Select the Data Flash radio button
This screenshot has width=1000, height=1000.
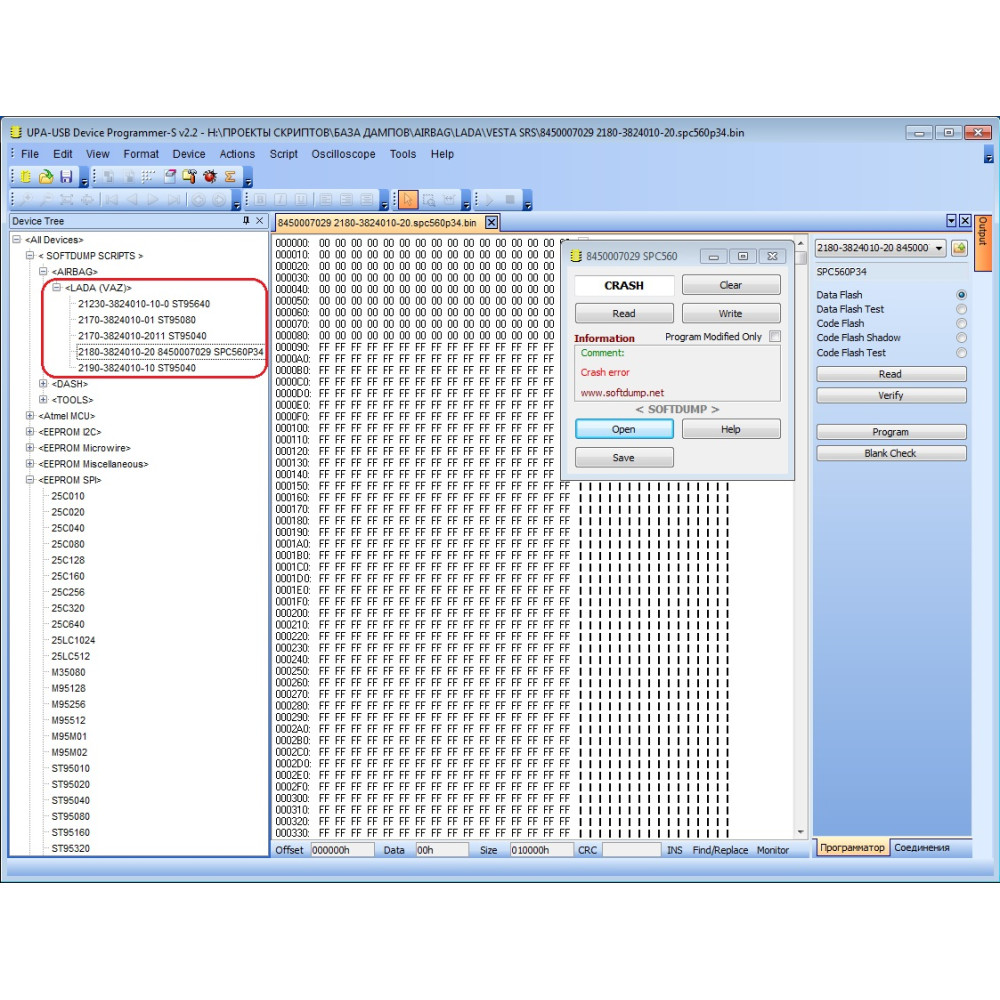point(961,295)
